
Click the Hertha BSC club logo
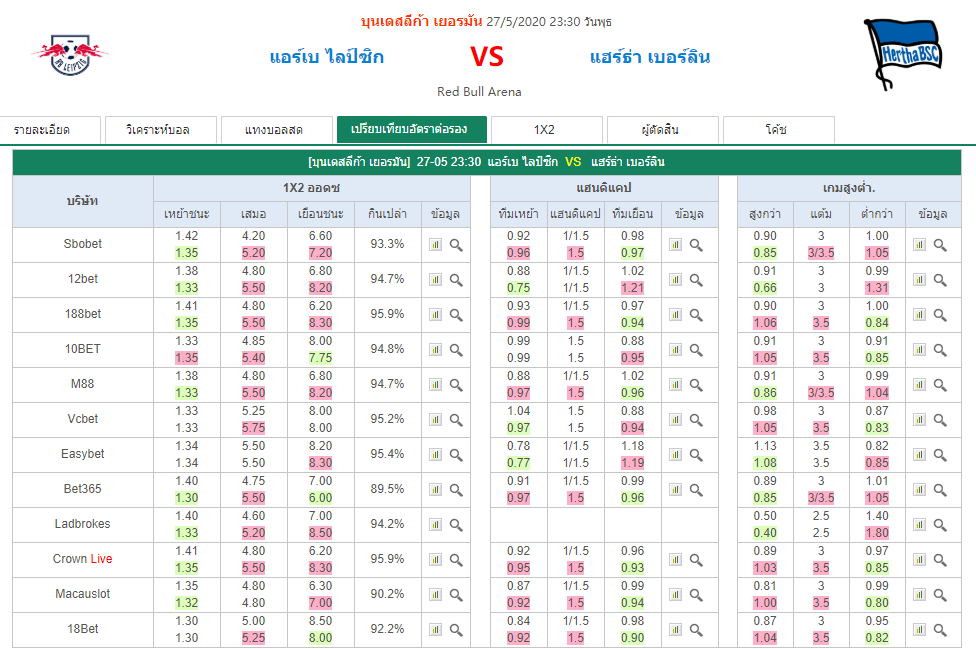903,54
